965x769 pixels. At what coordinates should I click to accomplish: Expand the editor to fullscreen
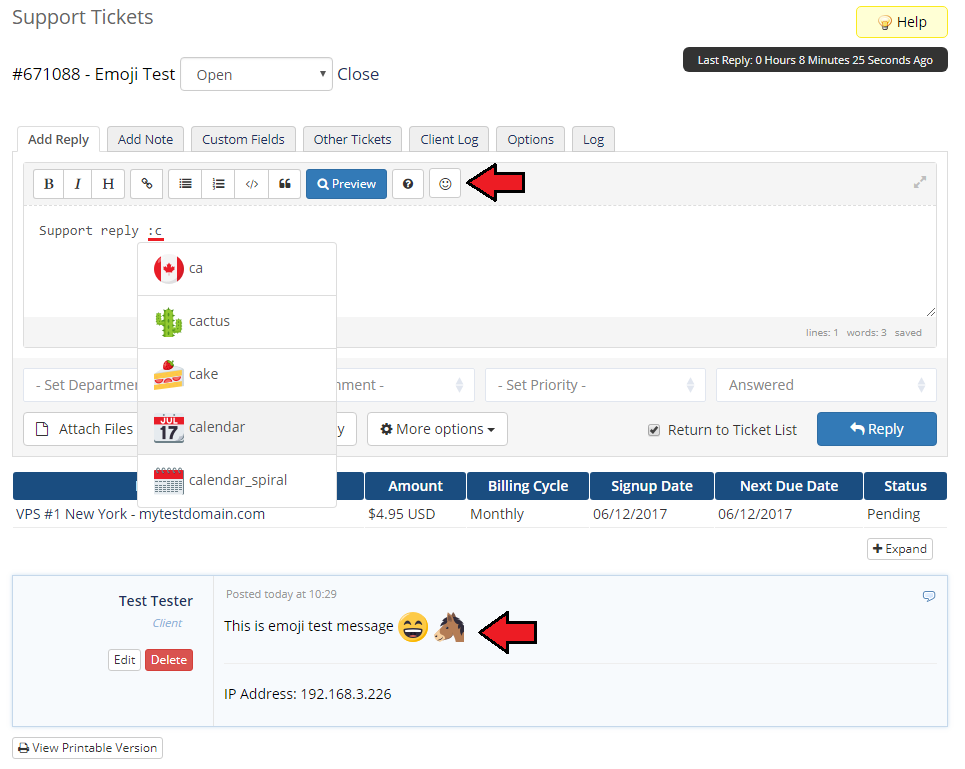click(919, 182)
